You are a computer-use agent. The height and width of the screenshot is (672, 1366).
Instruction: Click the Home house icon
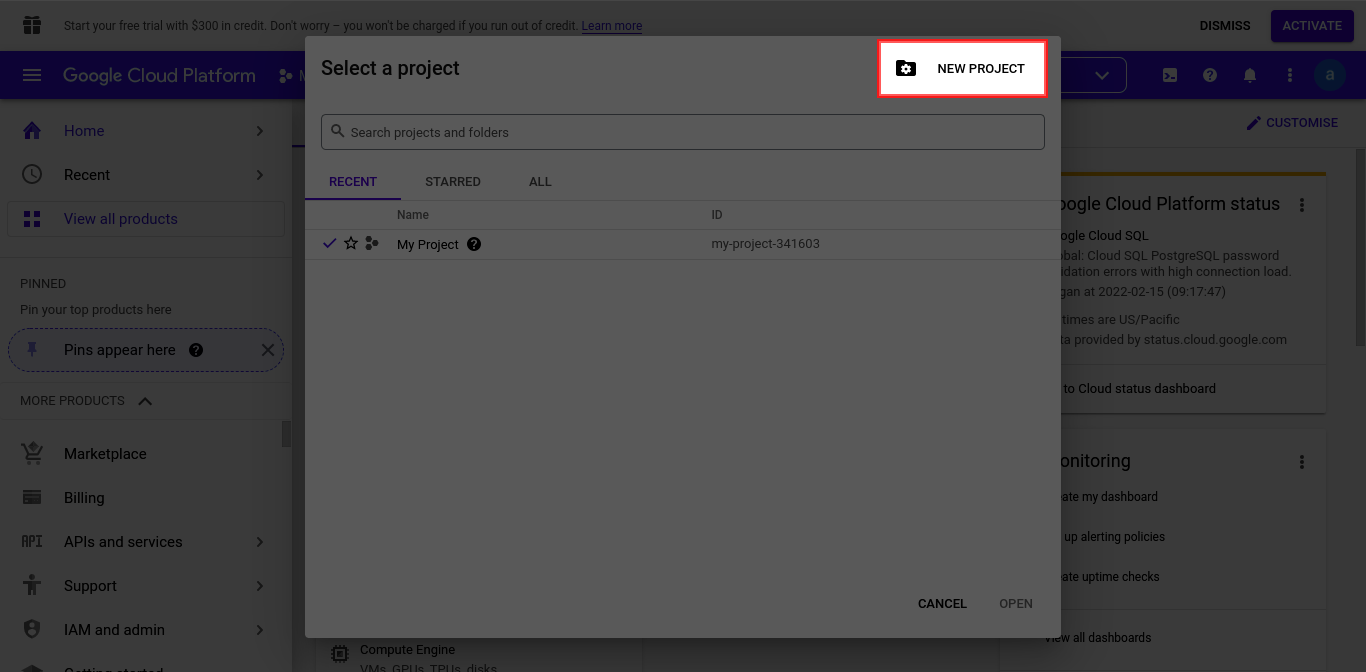point(32,131)
